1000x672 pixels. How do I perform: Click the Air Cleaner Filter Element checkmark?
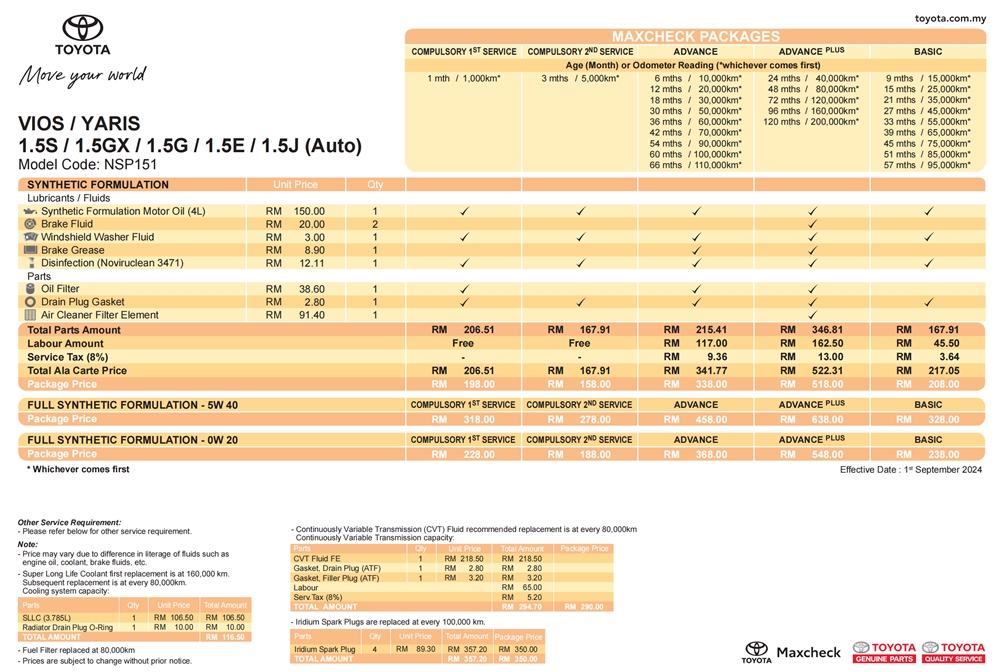(812, 315)
